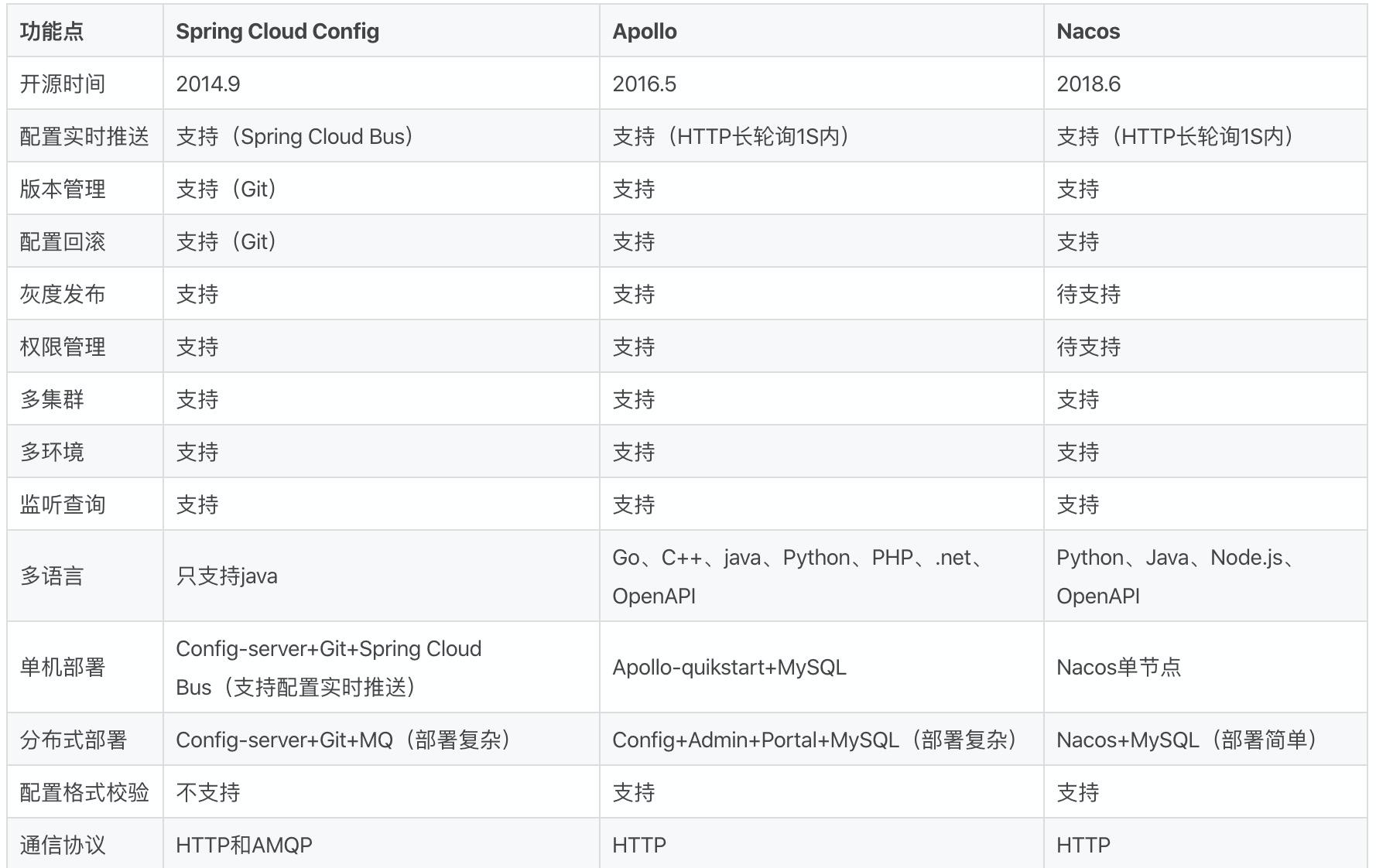The height and width of the screenshot is (868, 1376).
Task: Click Apollo's '支持（HTTP长轮询1S内）' cell
Action: pos(822,136)
